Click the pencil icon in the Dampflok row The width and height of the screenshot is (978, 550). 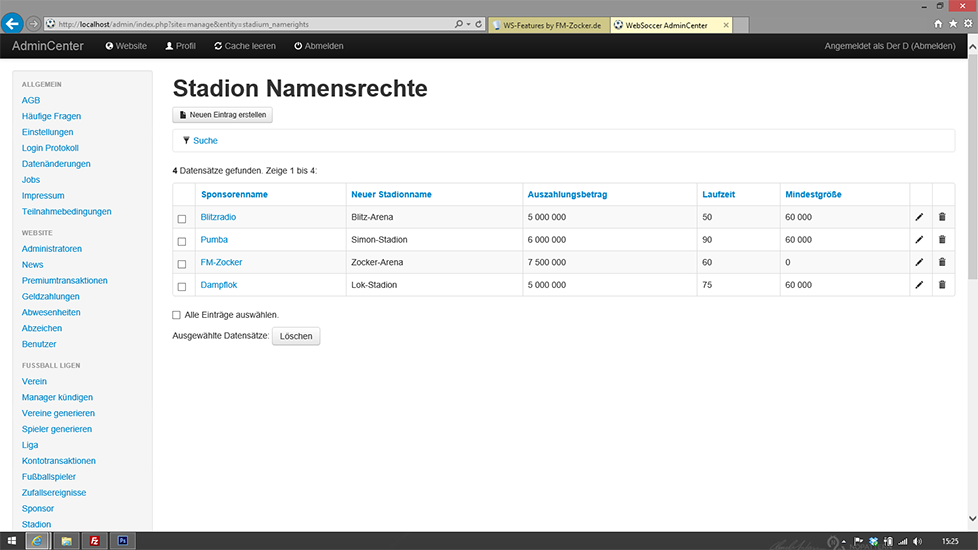coord(919,285)
